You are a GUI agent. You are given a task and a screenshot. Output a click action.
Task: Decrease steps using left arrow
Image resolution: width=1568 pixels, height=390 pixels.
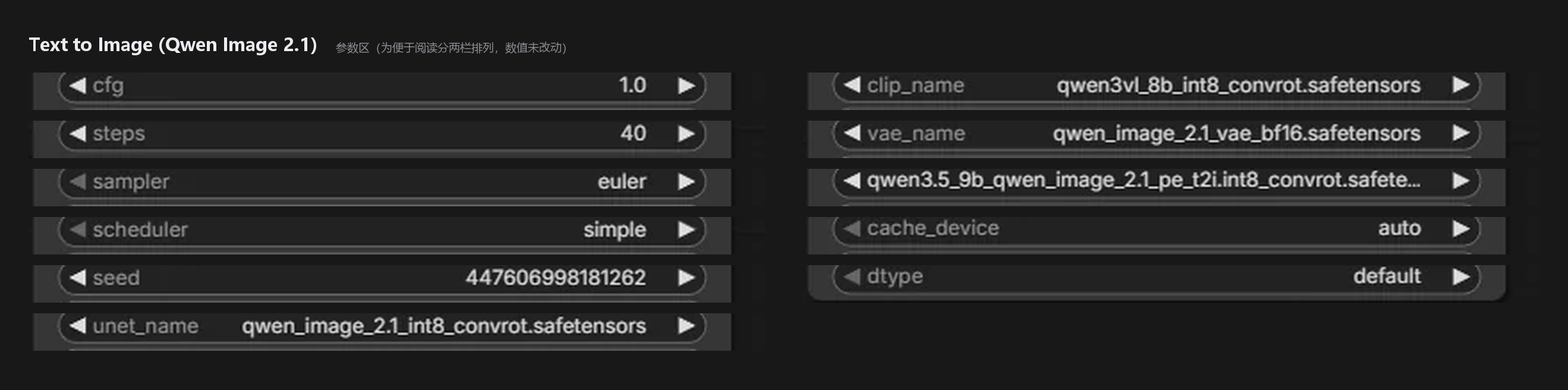tap(77, 133)
